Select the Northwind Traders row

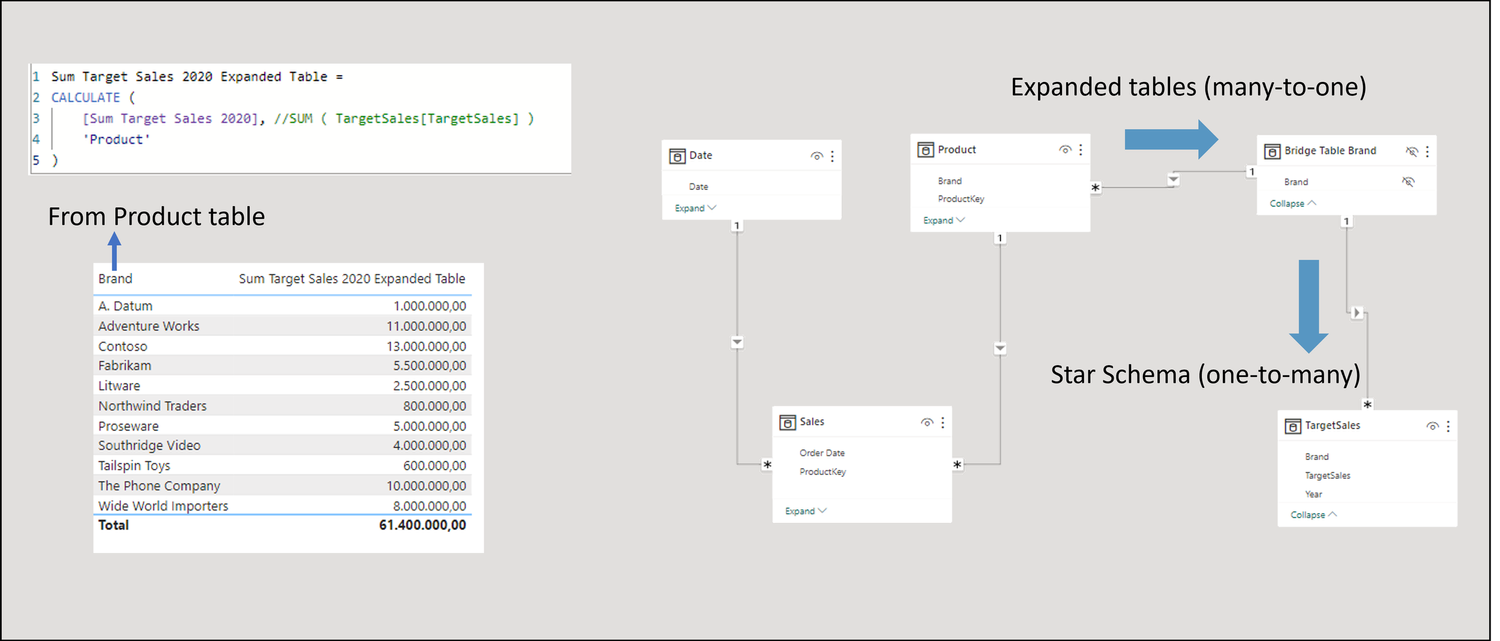[x=282, y=406]
